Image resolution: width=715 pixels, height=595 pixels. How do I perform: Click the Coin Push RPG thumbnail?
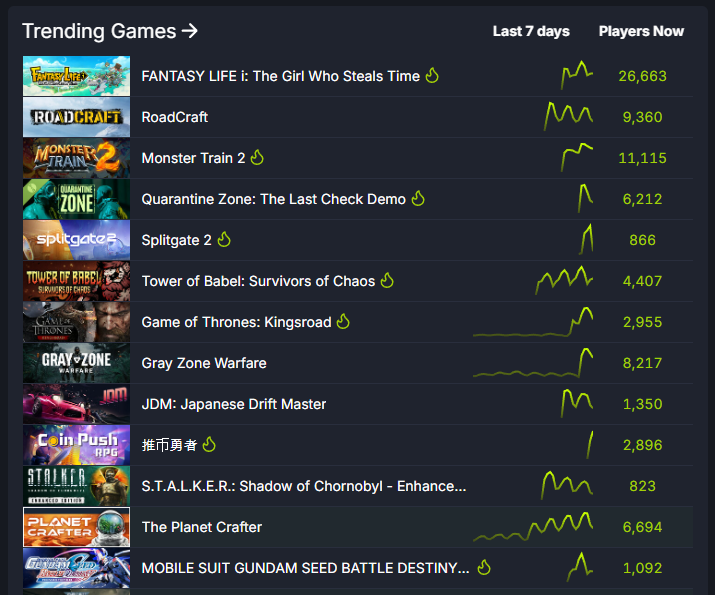[77, 445]
